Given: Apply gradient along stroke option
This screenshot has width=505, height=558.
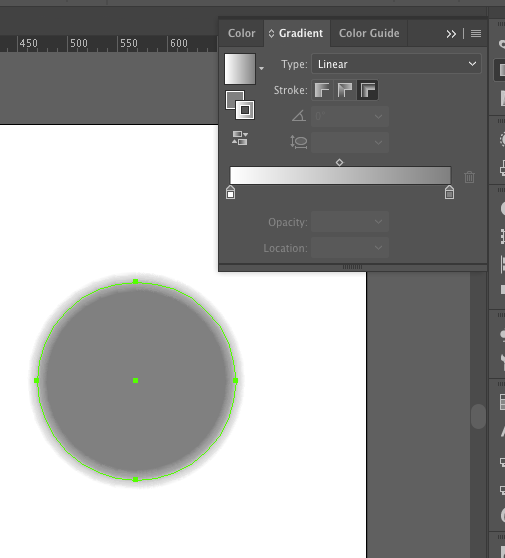Looking at the screenshot, I should 344,90.
